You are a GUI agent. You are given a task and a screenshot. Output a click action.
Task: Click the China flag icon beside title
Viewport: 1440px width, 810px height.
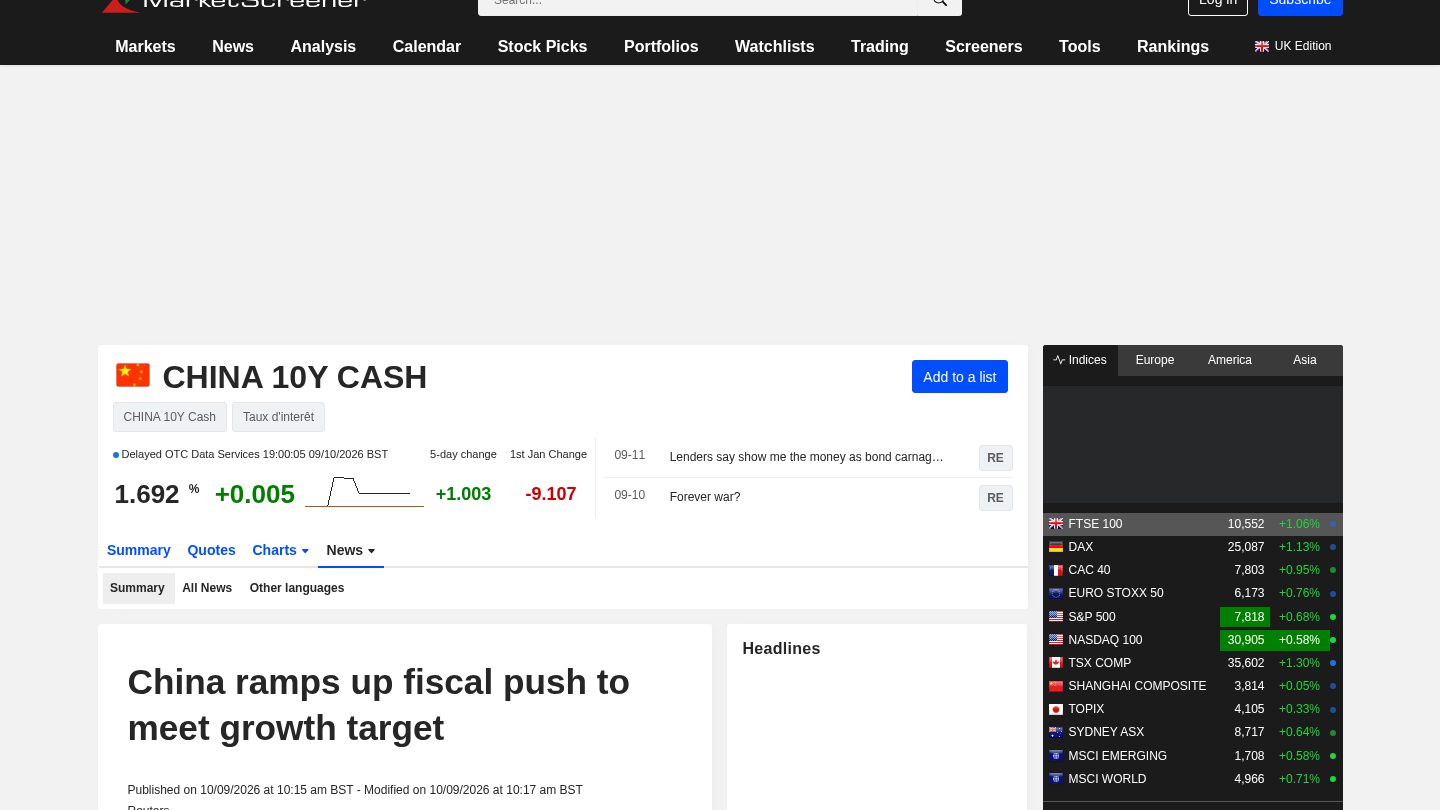[133, 376]
